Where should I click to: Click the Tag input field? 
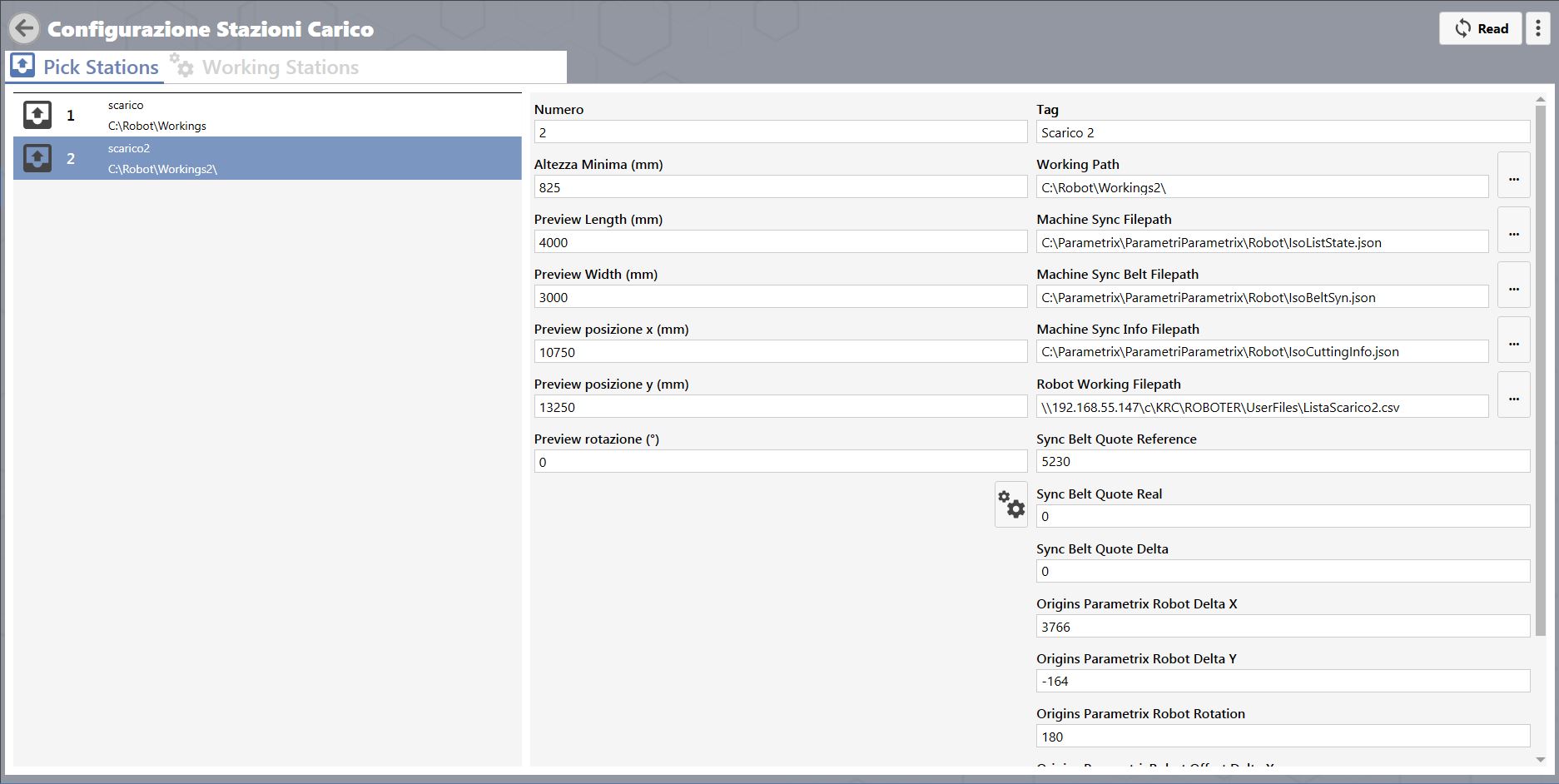[x=1283, y=132]
